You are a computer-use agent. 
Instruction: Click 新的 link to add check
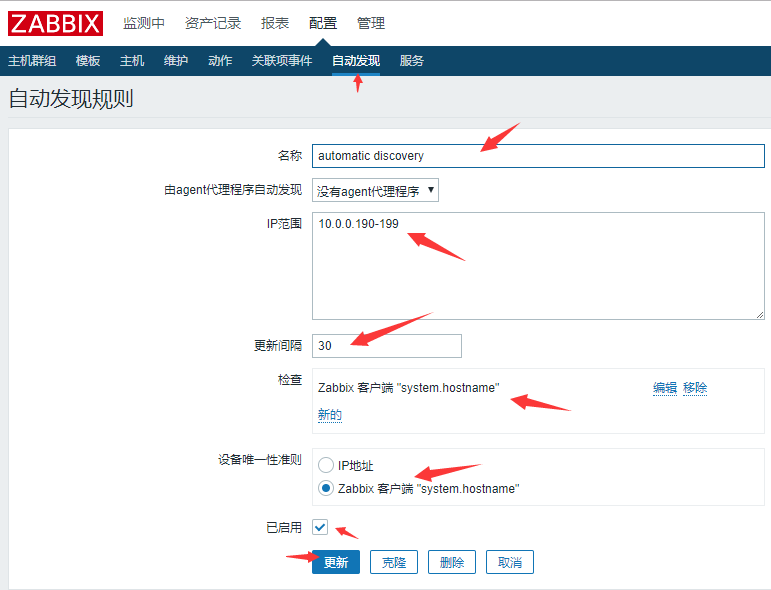coord(329,415)
